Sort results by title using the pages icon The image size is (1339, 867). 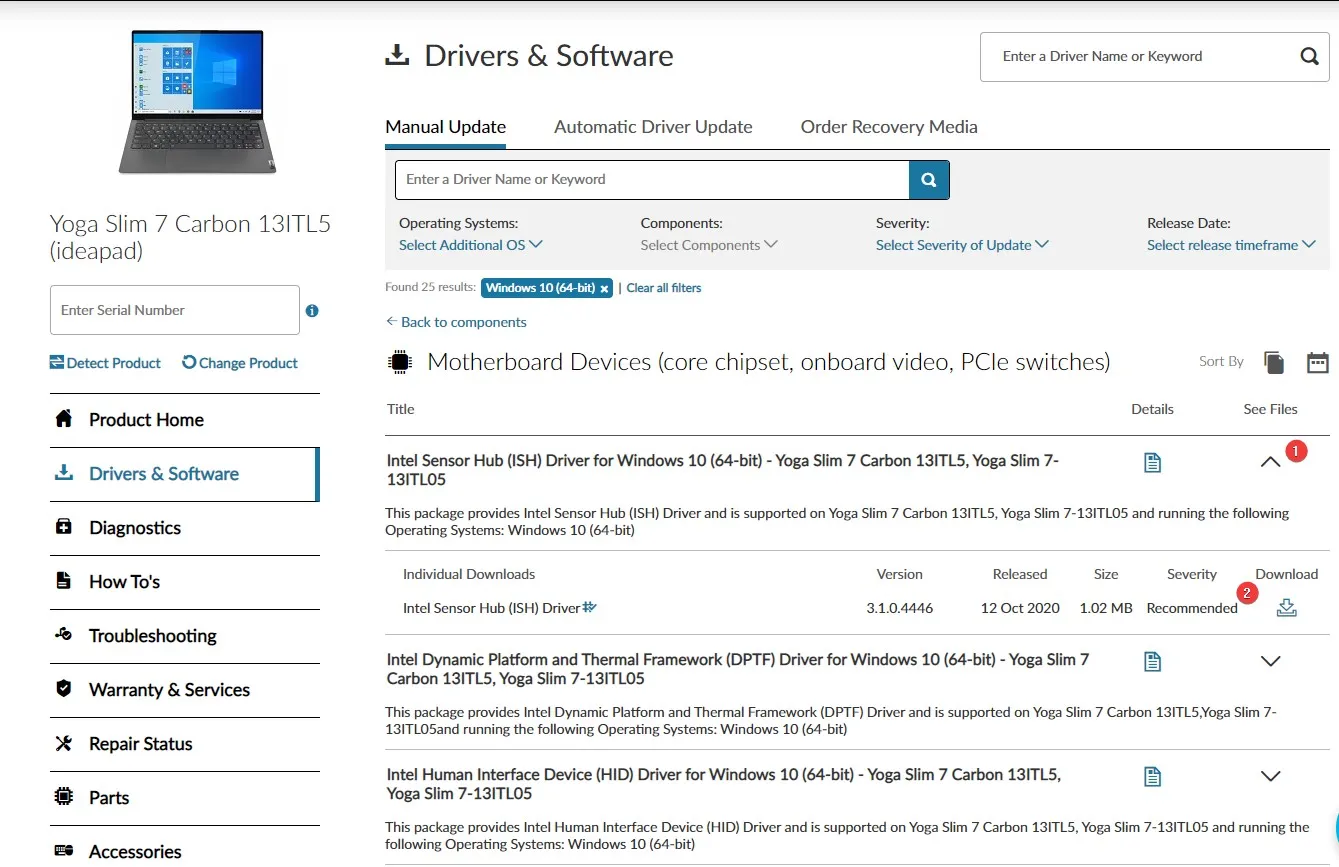pyautogui.click(x=1274, y=362)
